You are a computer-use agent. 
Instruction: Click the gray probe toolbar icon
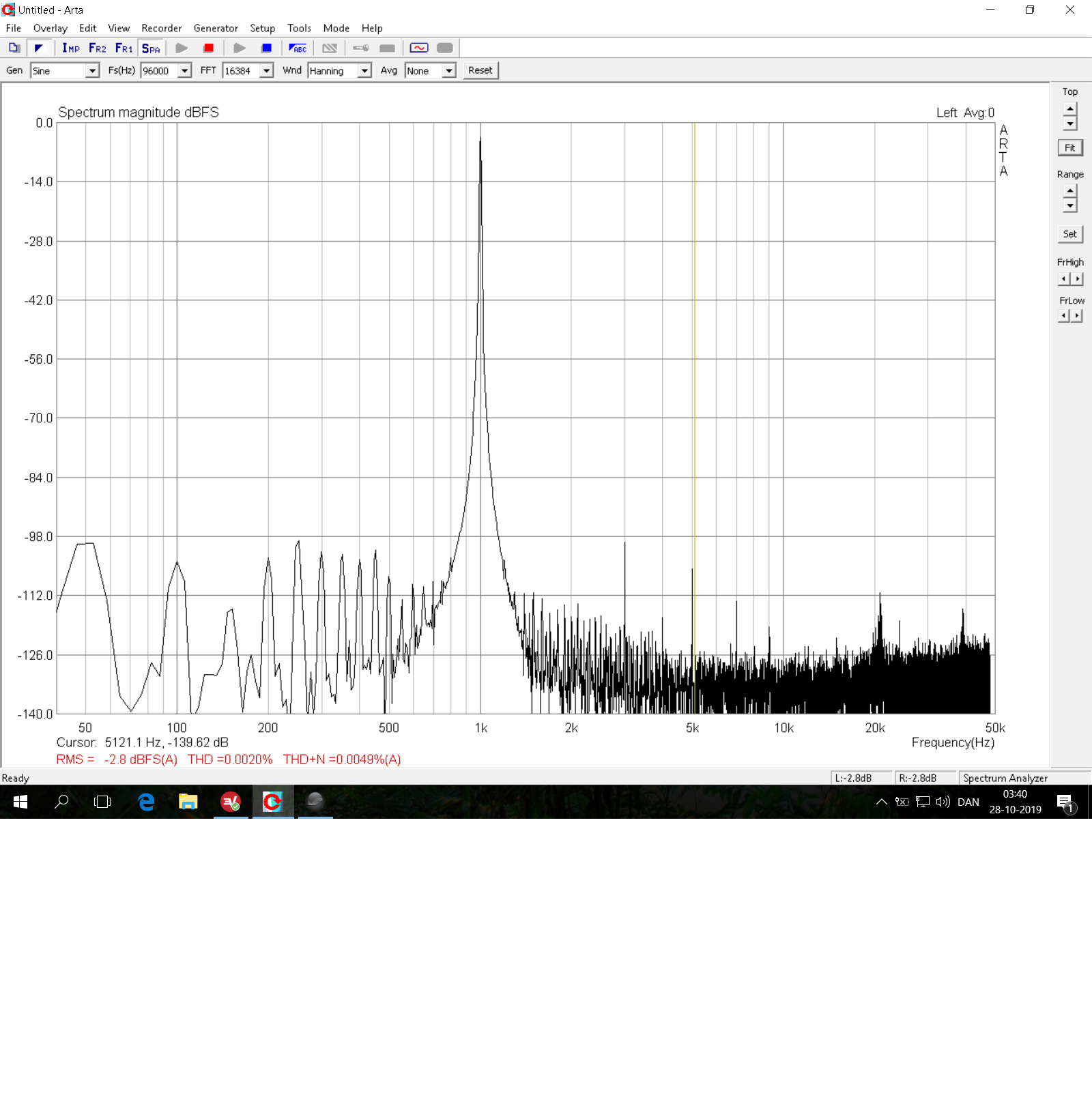click(361, 48)
